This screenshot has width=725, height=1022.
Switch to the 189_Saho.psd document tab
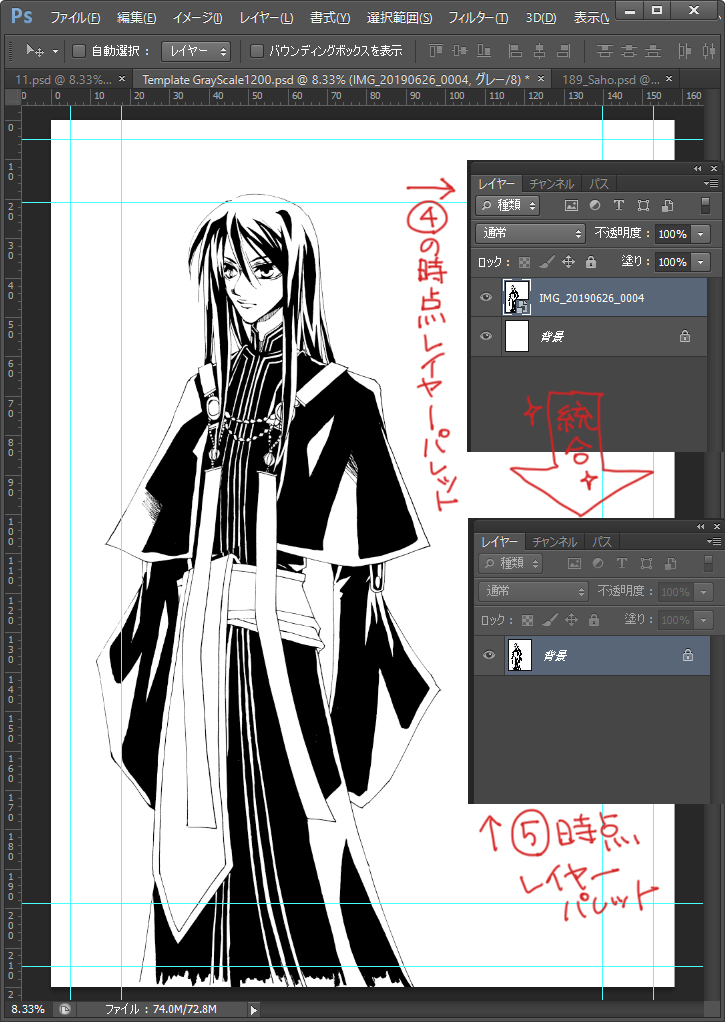tap(610, 80)
